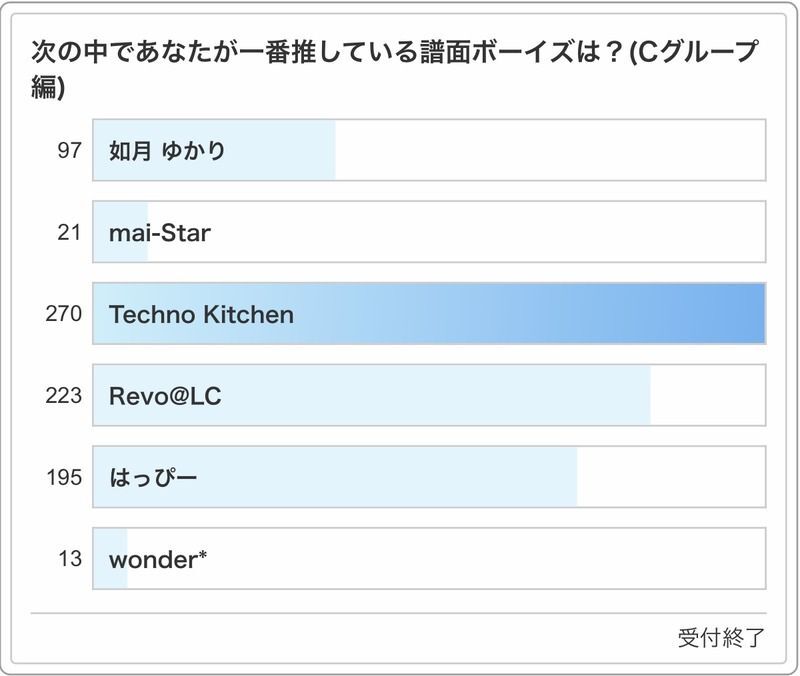
Task: Select the Techno Kitchen option label
Action: (x=201, y=315)
